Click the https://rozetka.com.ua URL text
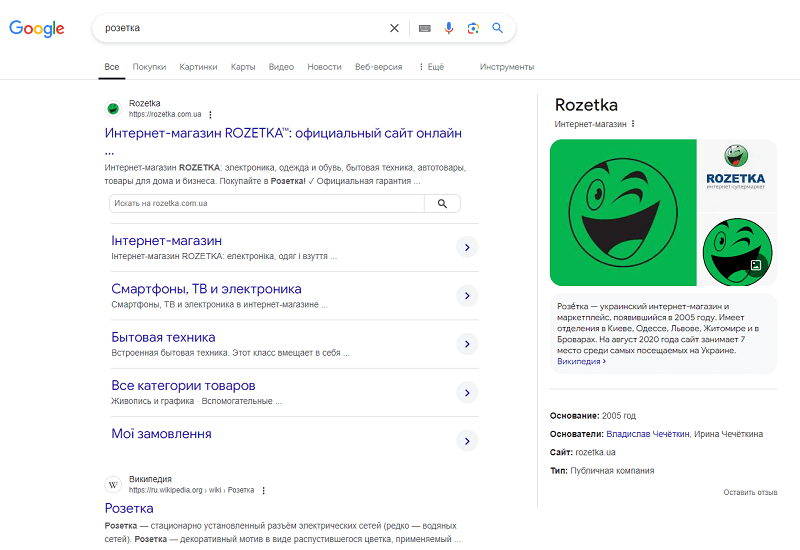Screen dimensions: 800x550 pyautogui.click(x=165, y=114)
